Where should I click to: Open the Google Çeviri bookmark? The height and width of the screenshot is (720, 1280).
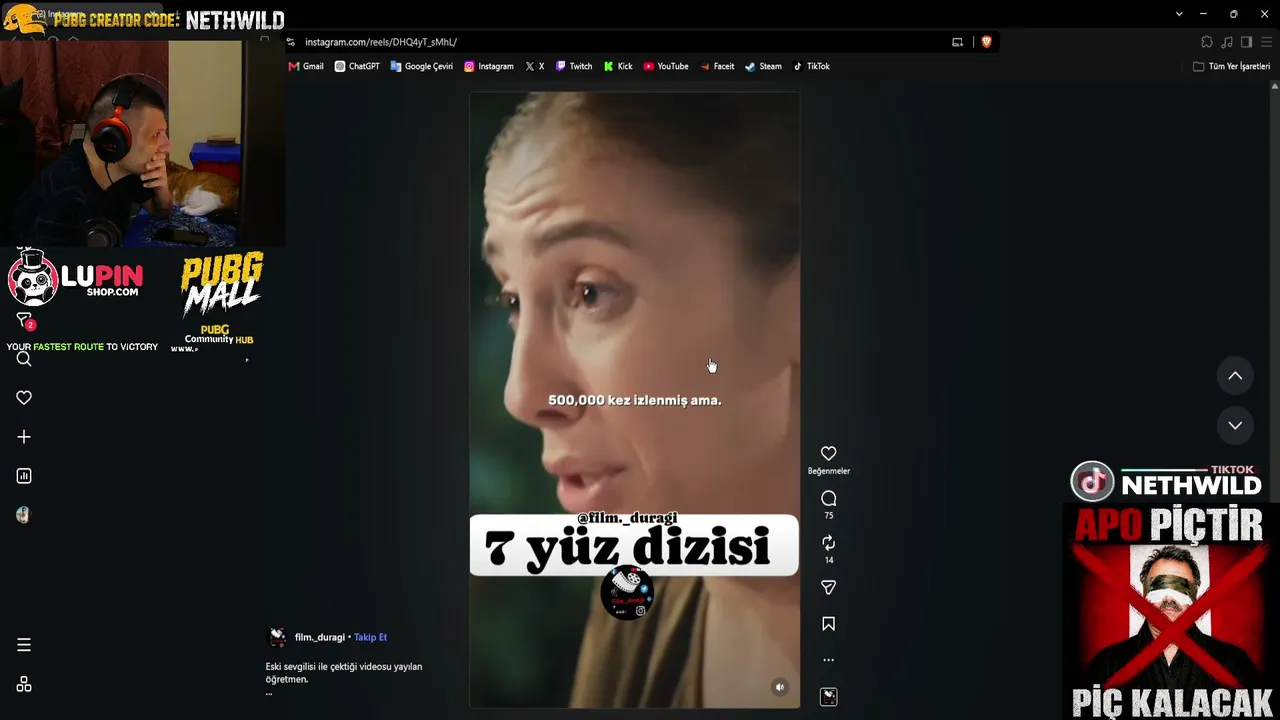pyautogui.click(x=421, y=66)
